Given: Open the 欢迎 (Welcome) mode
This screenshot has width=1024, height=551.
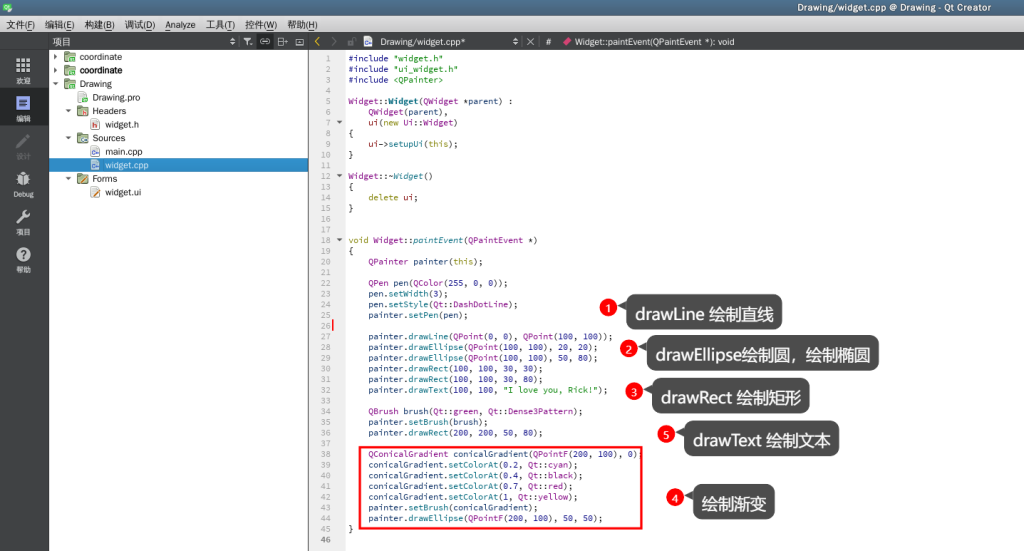Looking at the screenshot, I should [x=23, y=69].
